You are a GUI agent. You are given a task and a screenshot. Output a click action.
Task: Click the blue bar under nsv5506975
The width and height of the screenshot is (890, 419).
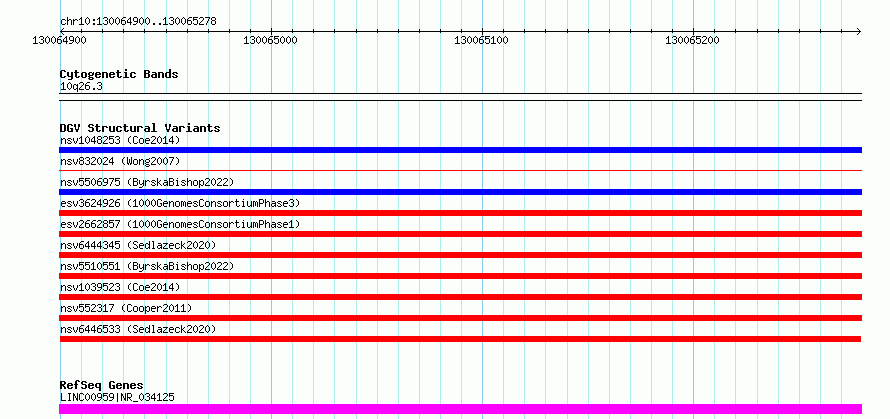[460, 192]
